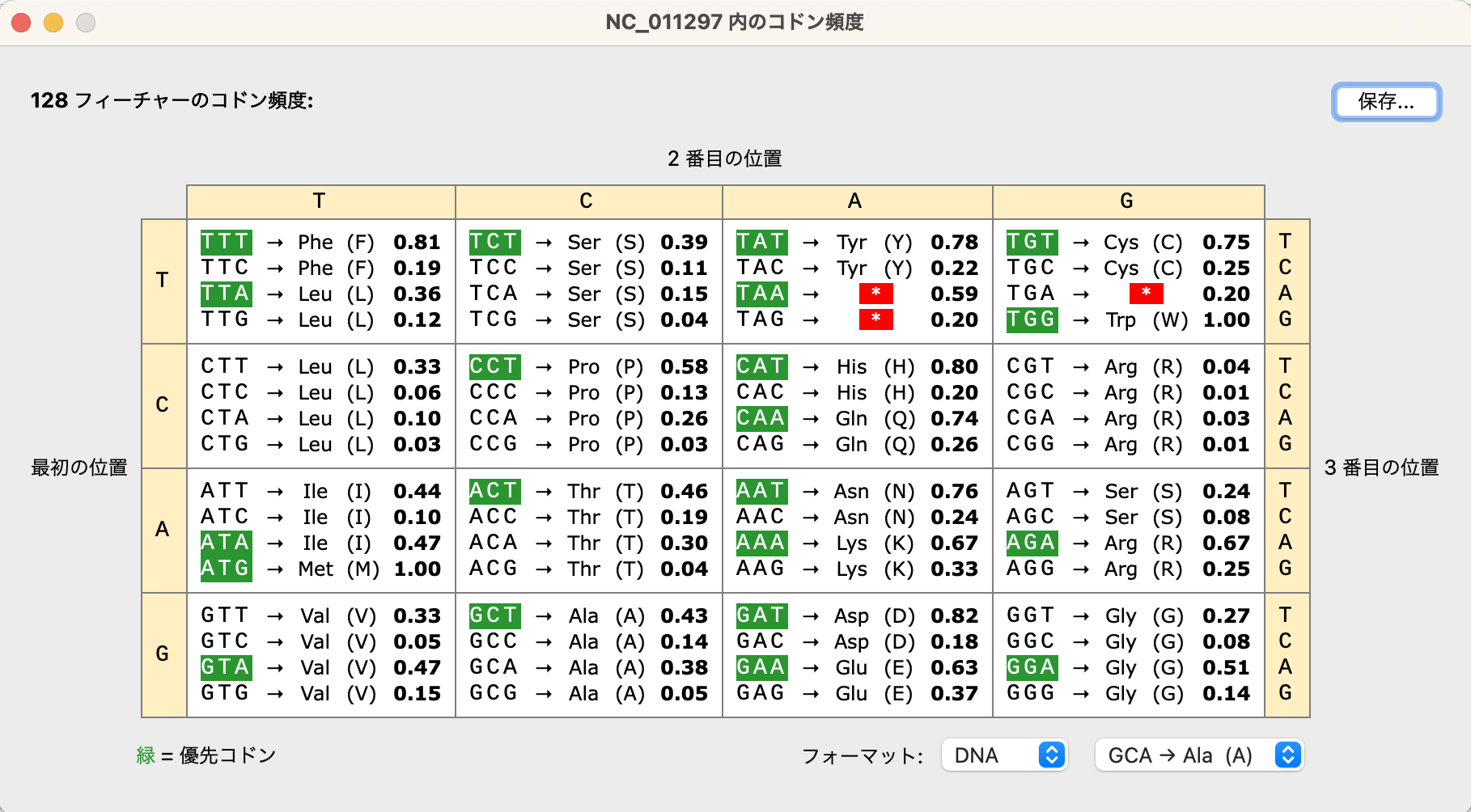Open the フォーマット DNA dropdown
The height and width of the screenshot is (812, 1471).
click(1003, 755)
